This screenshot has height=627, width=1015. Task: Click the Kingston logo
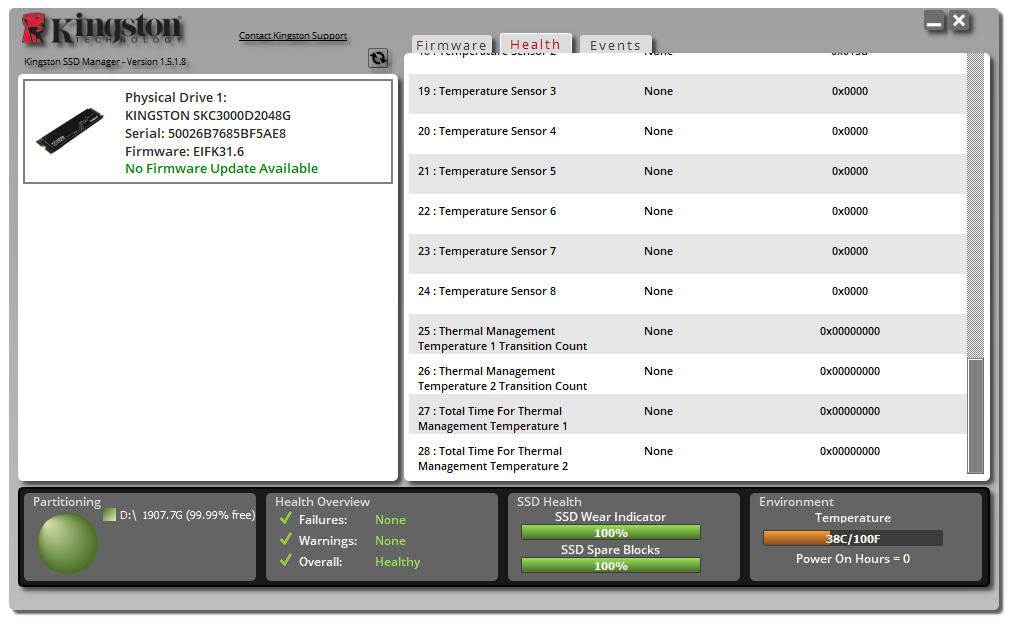103,29
